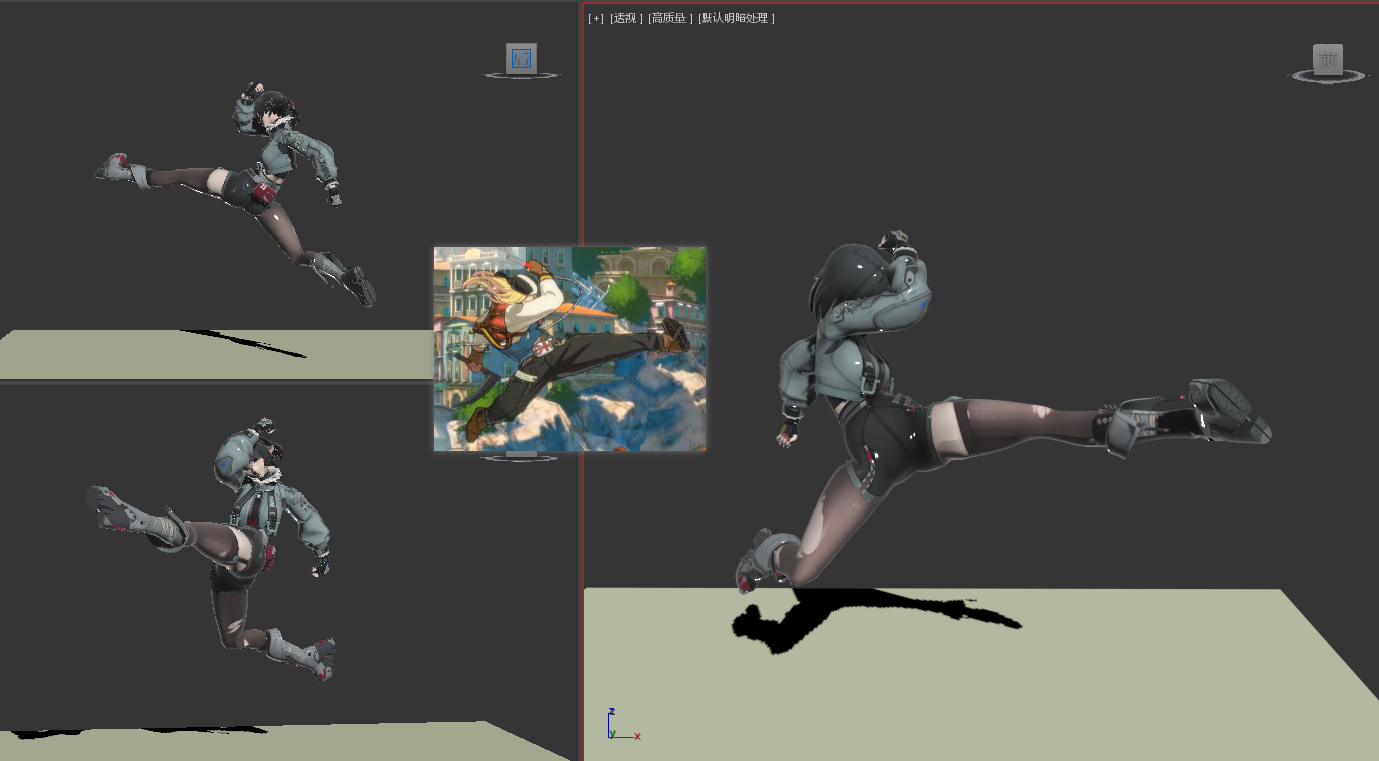Open the [+] viewport general menu
1379x761 pixels.
coord(596,18)
